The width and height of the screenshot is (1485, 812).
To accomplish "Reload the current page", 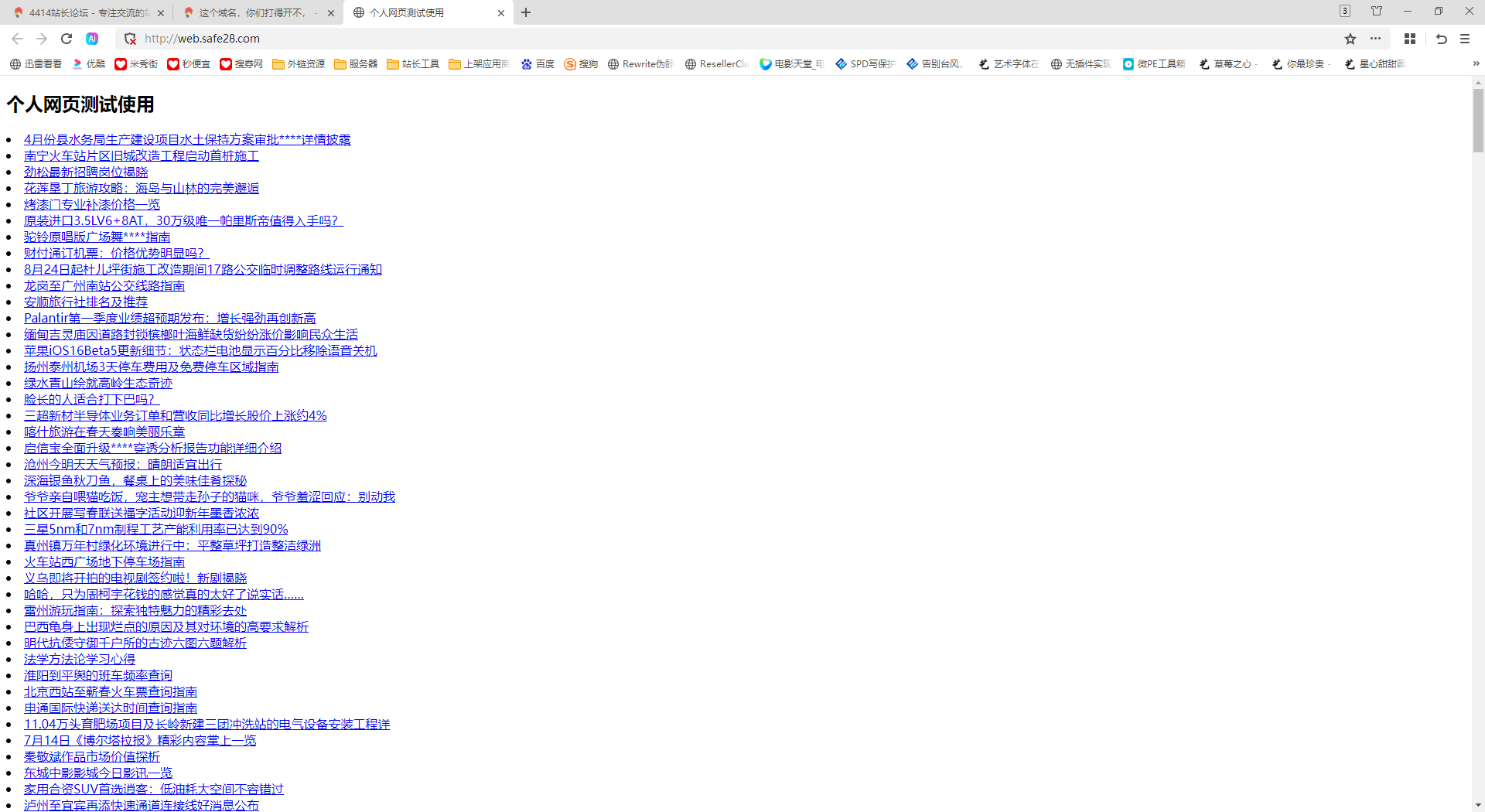I will coord(67,39).
